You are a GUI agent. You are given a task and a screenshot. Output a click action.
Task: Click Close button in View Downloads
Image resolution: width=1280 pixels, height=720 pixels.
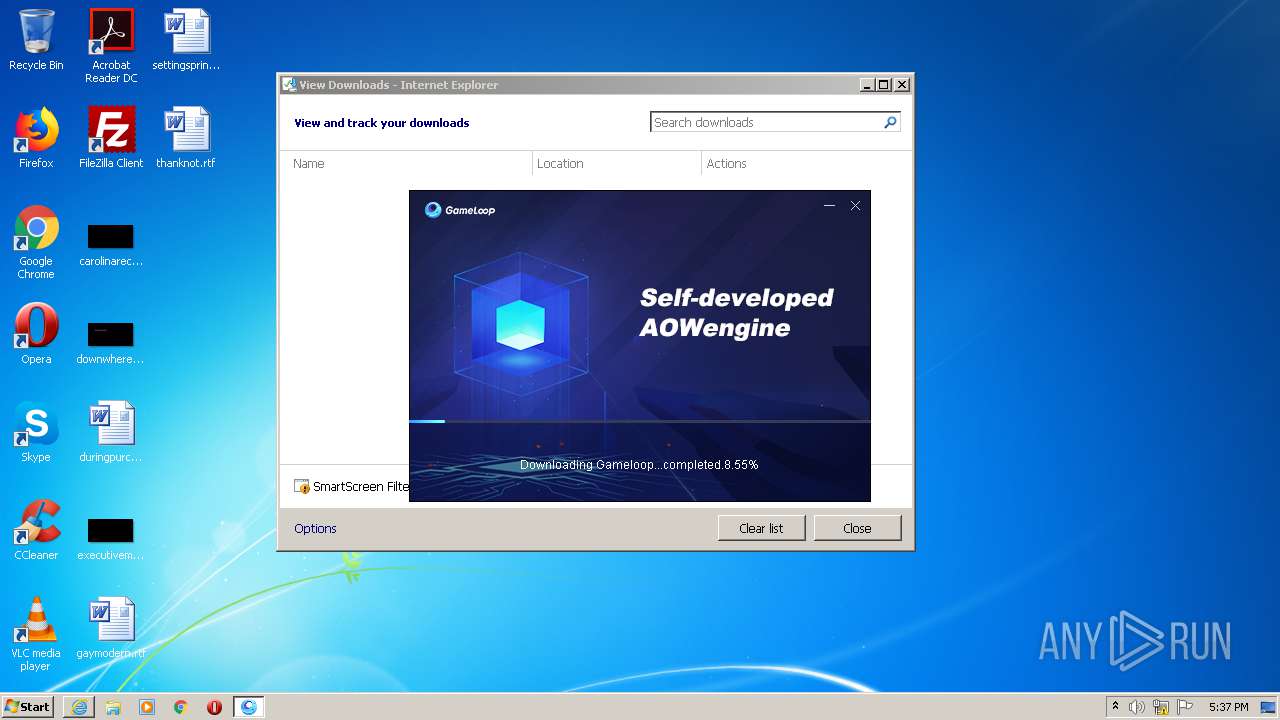tap(857, 528)
